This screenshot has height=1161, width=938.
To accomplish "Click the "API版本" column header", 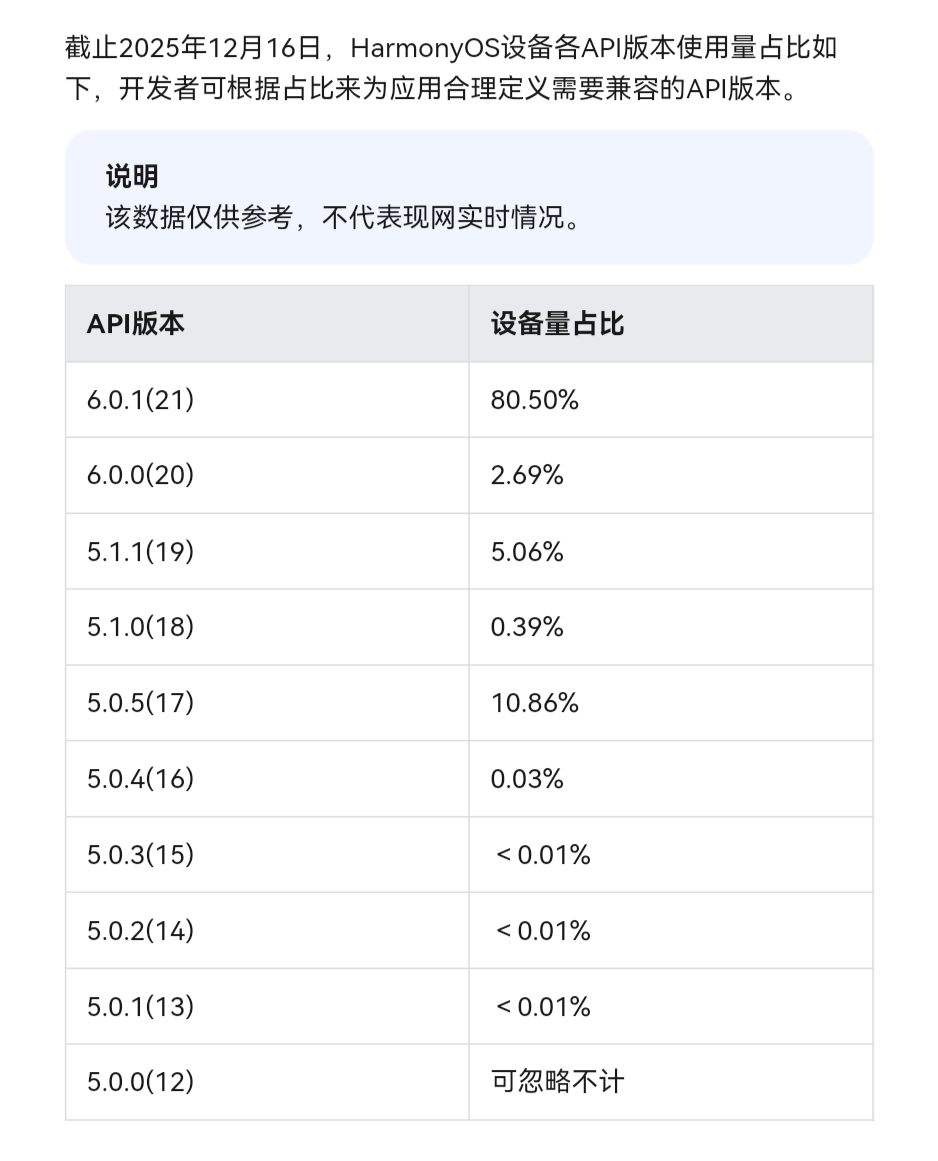I will click(136, 324).
